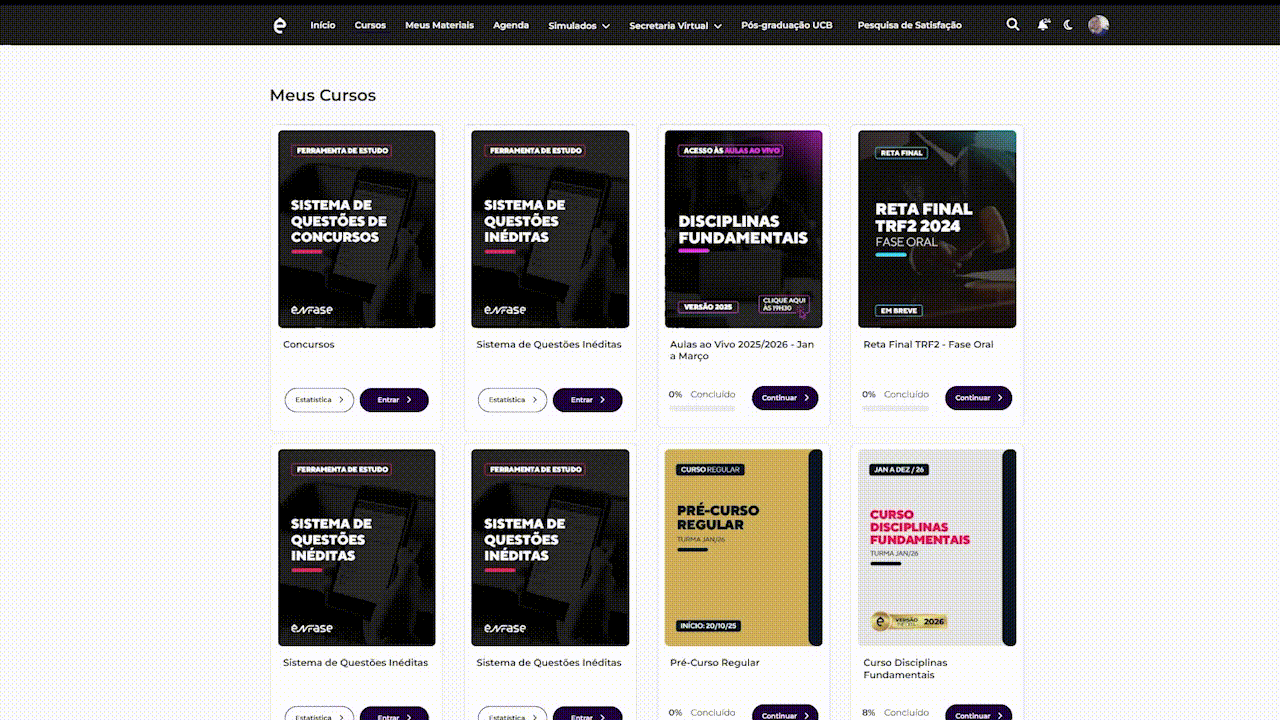
Task: Expand the Secretaria Virtual dropdown
Action: point(675,26)
